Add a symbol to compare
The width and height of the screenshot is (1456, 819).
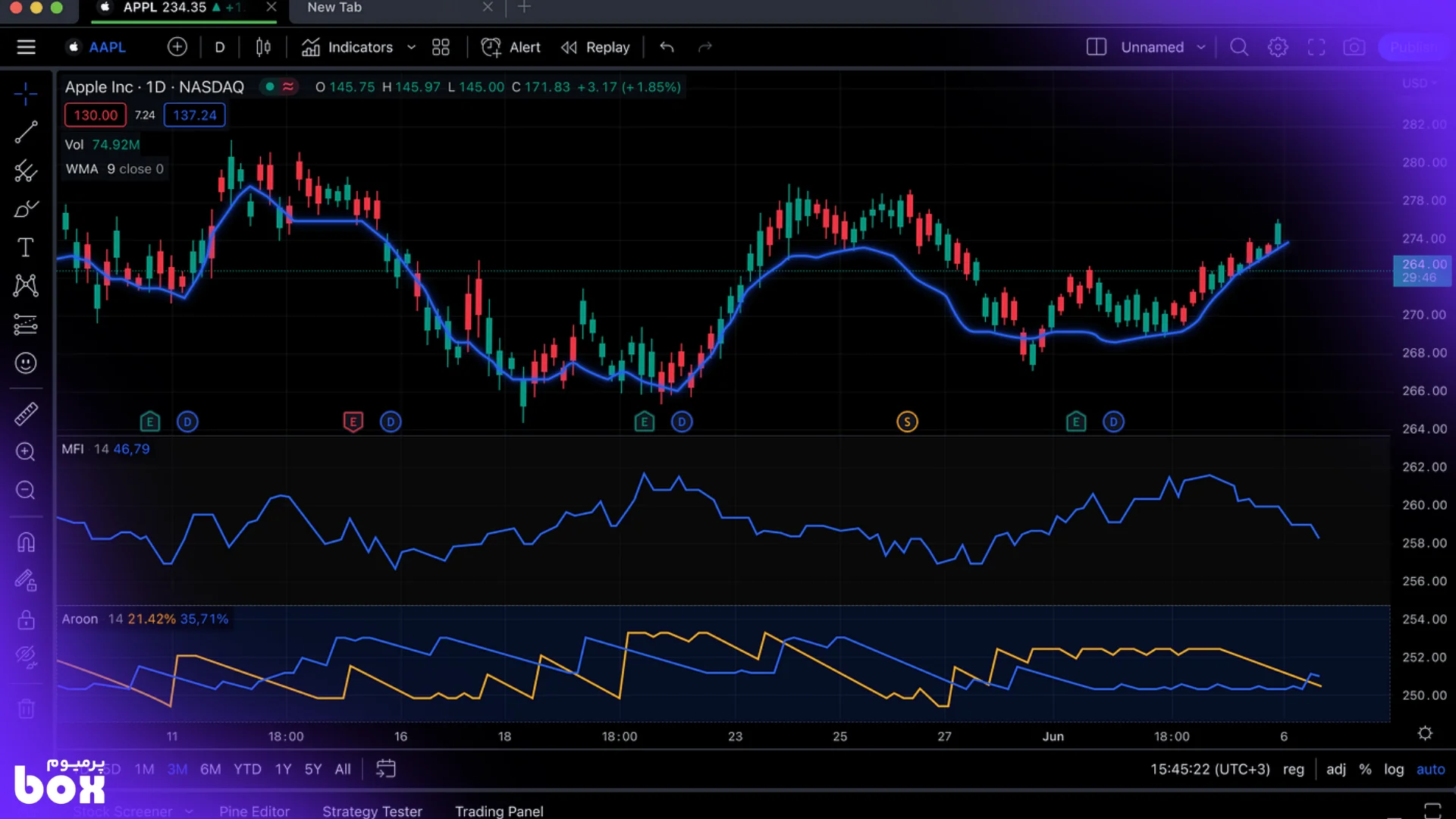coord(177,47)
